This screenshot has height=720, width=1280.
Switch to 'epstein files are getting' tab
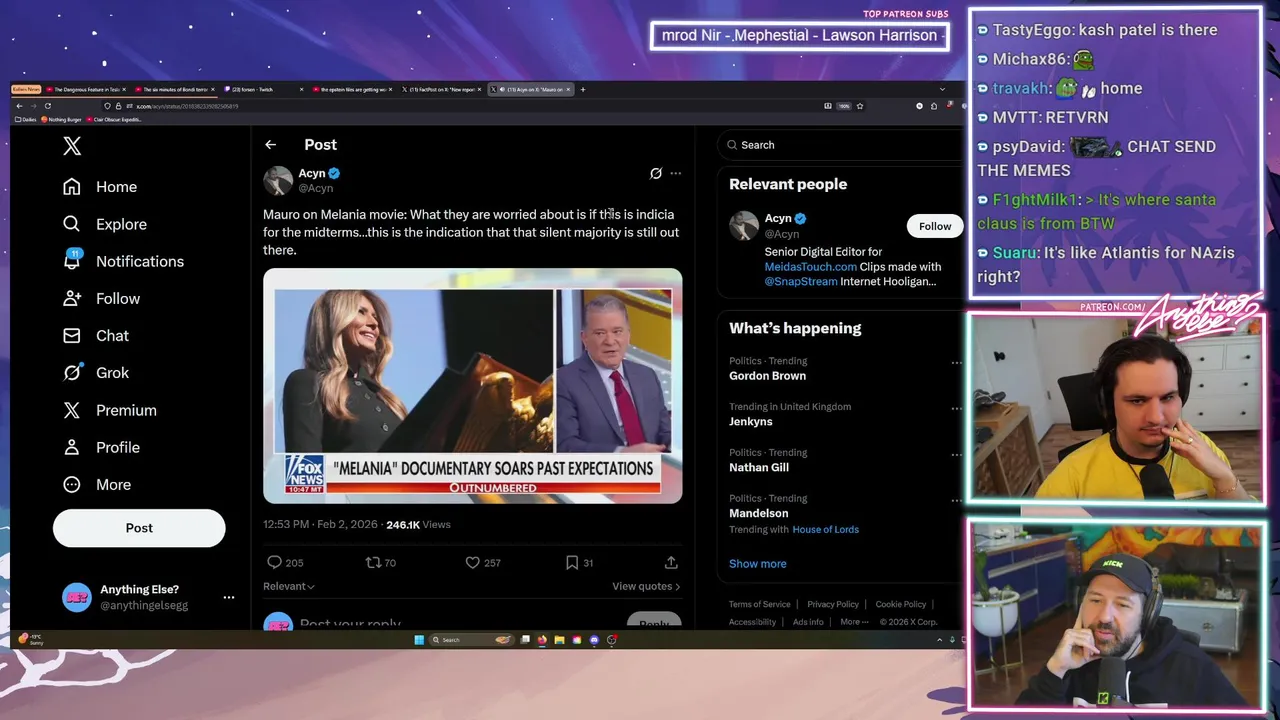coord(352,89)
